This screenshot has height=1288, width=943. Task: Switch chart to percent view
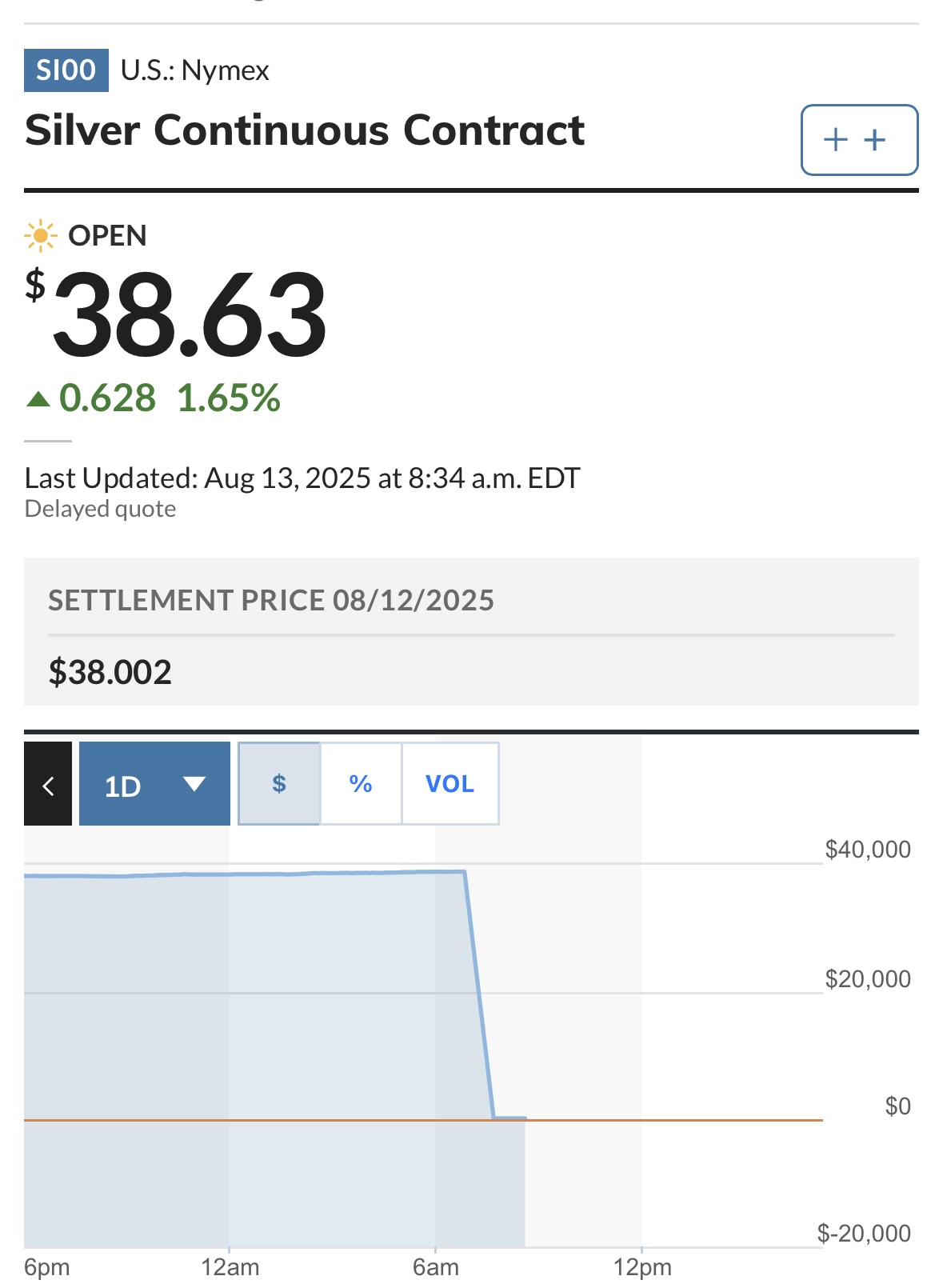(361, 784)
